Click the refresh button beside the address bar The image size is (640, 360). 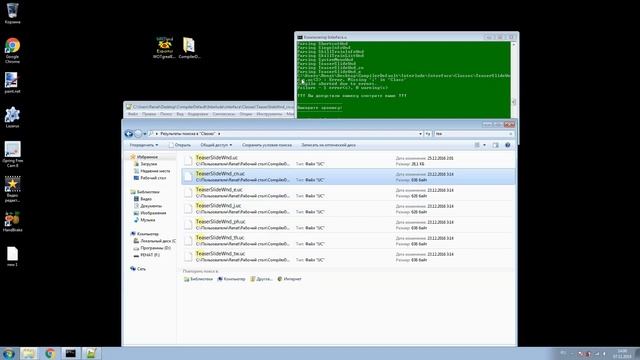[x=428, y=133]
